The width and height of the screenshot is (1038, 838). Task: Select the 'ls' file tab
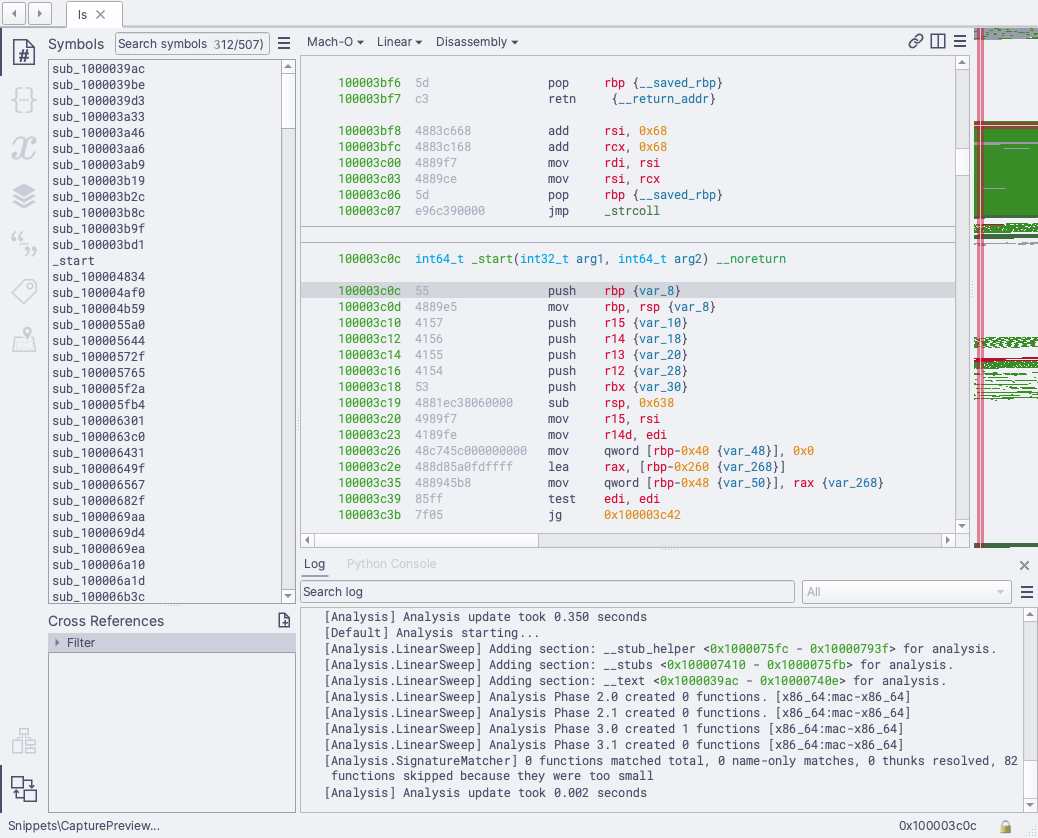94,14
